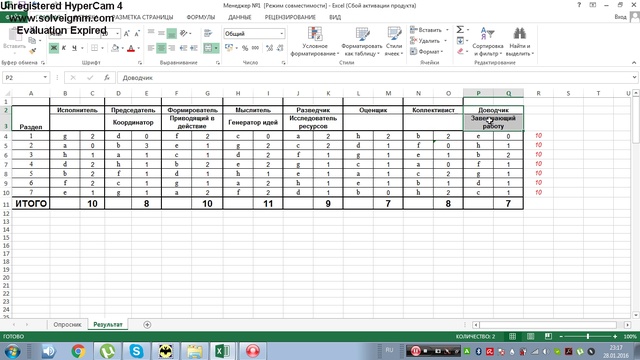
Task: Toggle center horizontal alignment
Action: (162, 48)
